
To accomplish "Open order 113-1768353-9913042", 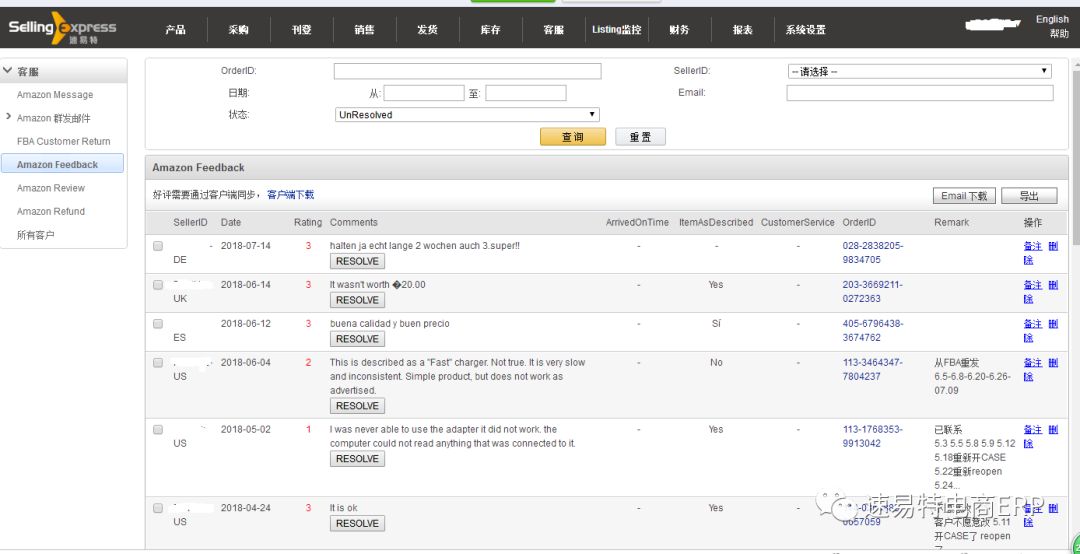I will point(873,436).
